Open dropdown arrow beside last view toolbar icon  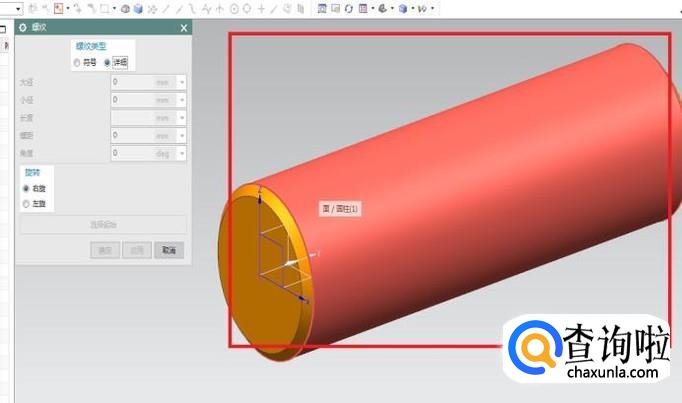pos(432,8)
